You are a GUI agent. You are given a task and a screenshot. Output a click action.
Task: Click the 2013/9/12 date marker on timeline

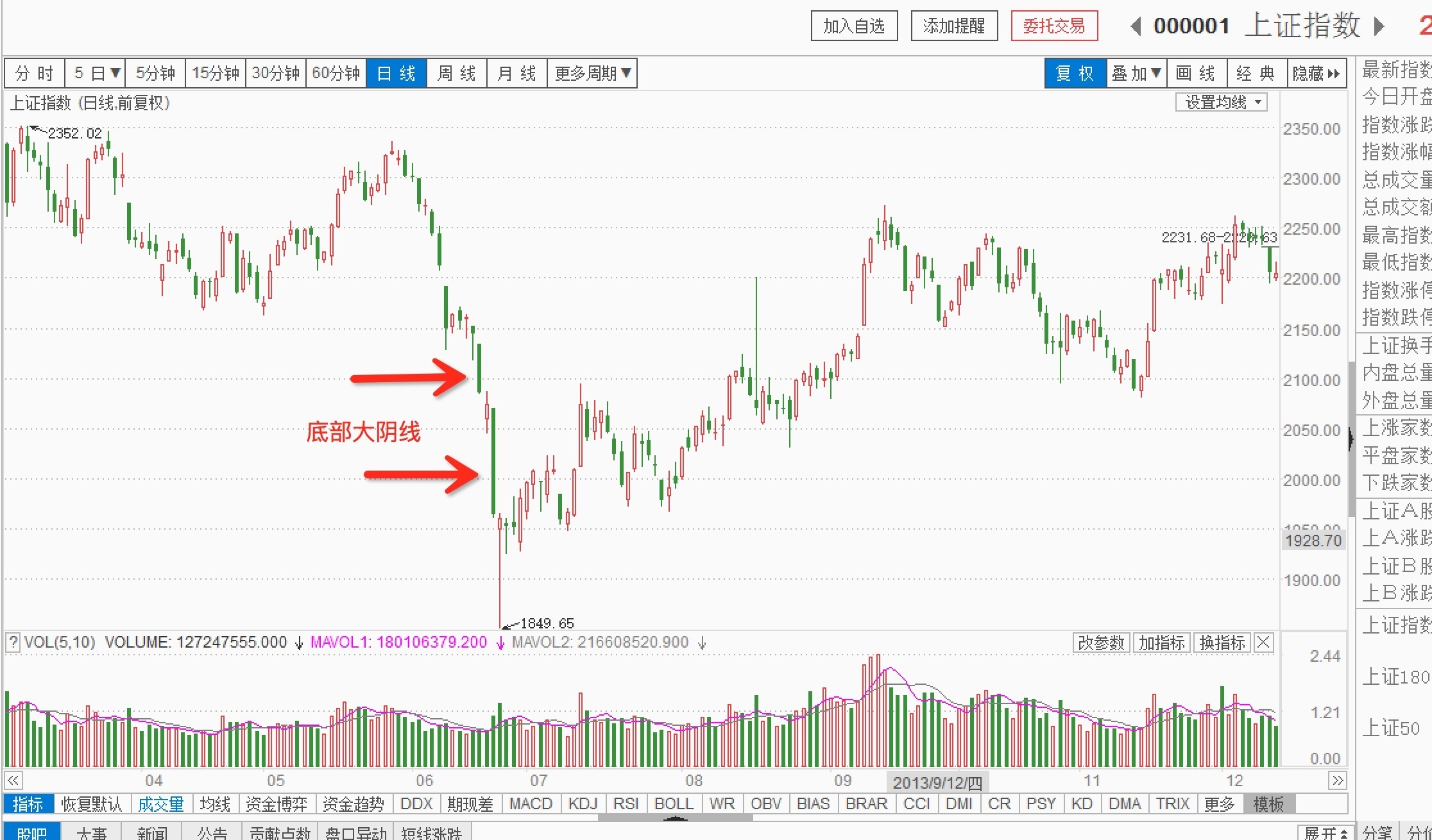[937, 782]
